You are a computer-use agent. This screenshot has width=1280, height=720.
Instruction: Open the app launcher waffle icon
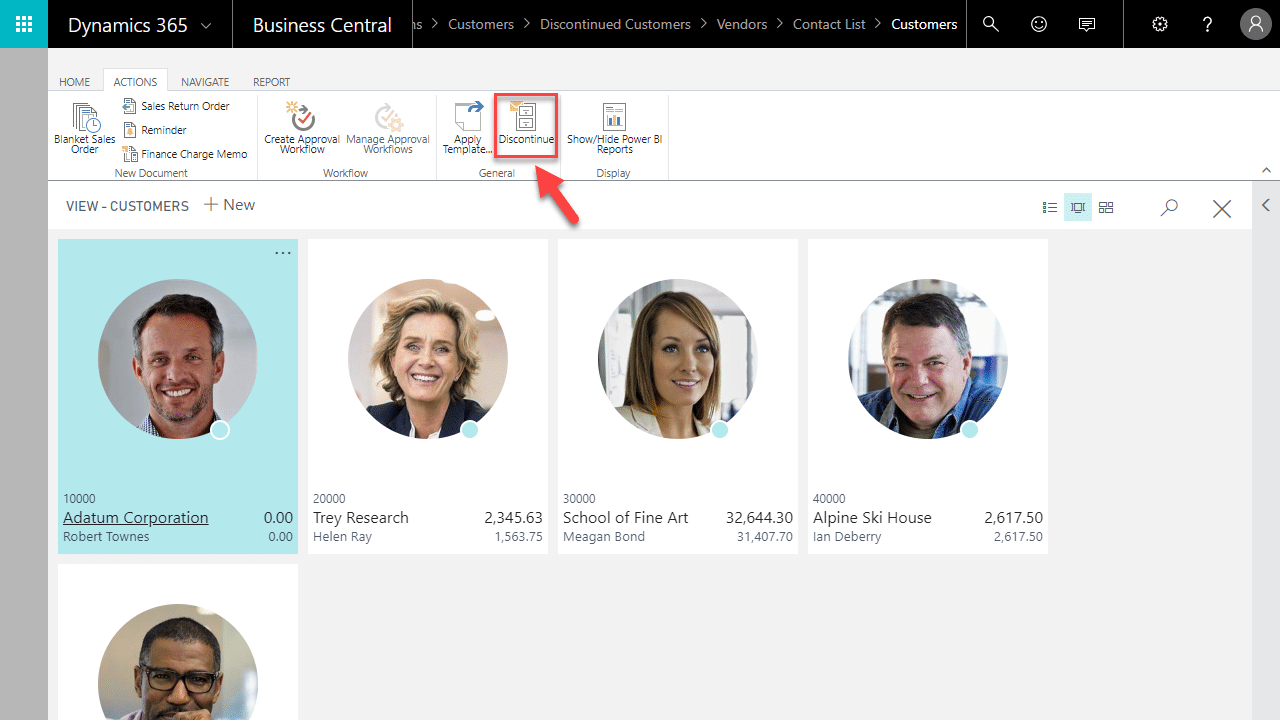[24, 24]
